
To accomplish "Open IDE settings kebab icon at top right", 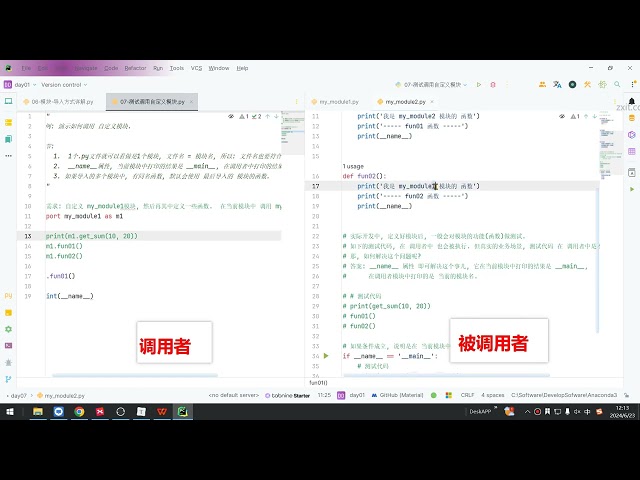I will pyautogui.click(x=632, y=84).
